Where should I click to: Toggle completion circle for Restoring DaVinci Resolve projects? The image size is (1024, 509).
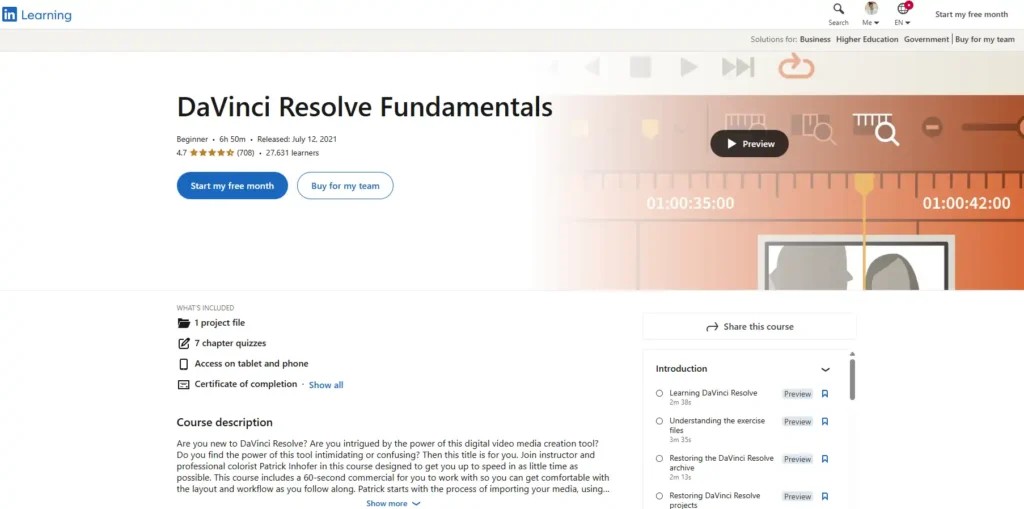659,496
